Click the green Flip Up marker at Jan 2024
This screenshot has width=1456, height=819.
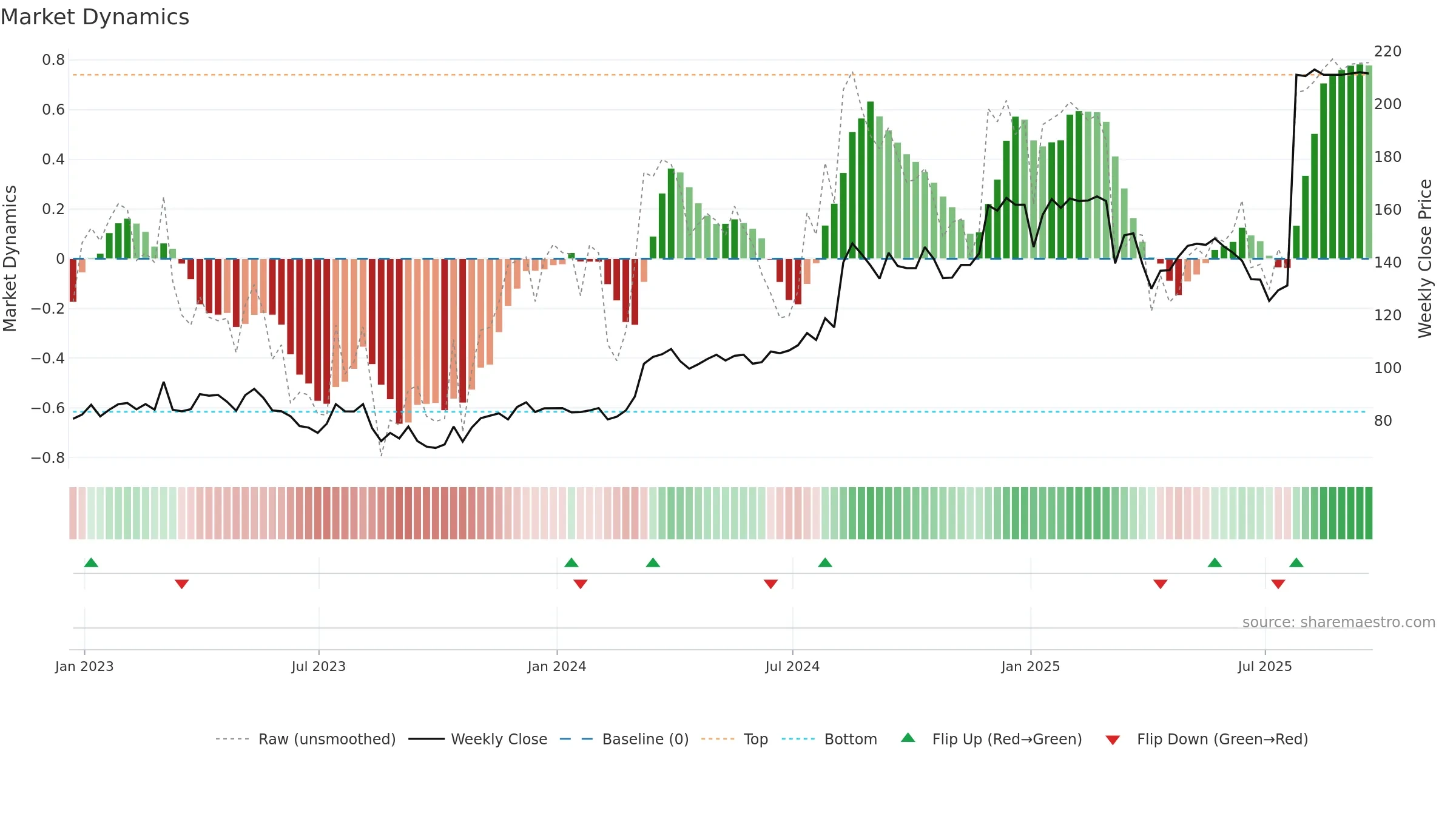coord(571,562)
